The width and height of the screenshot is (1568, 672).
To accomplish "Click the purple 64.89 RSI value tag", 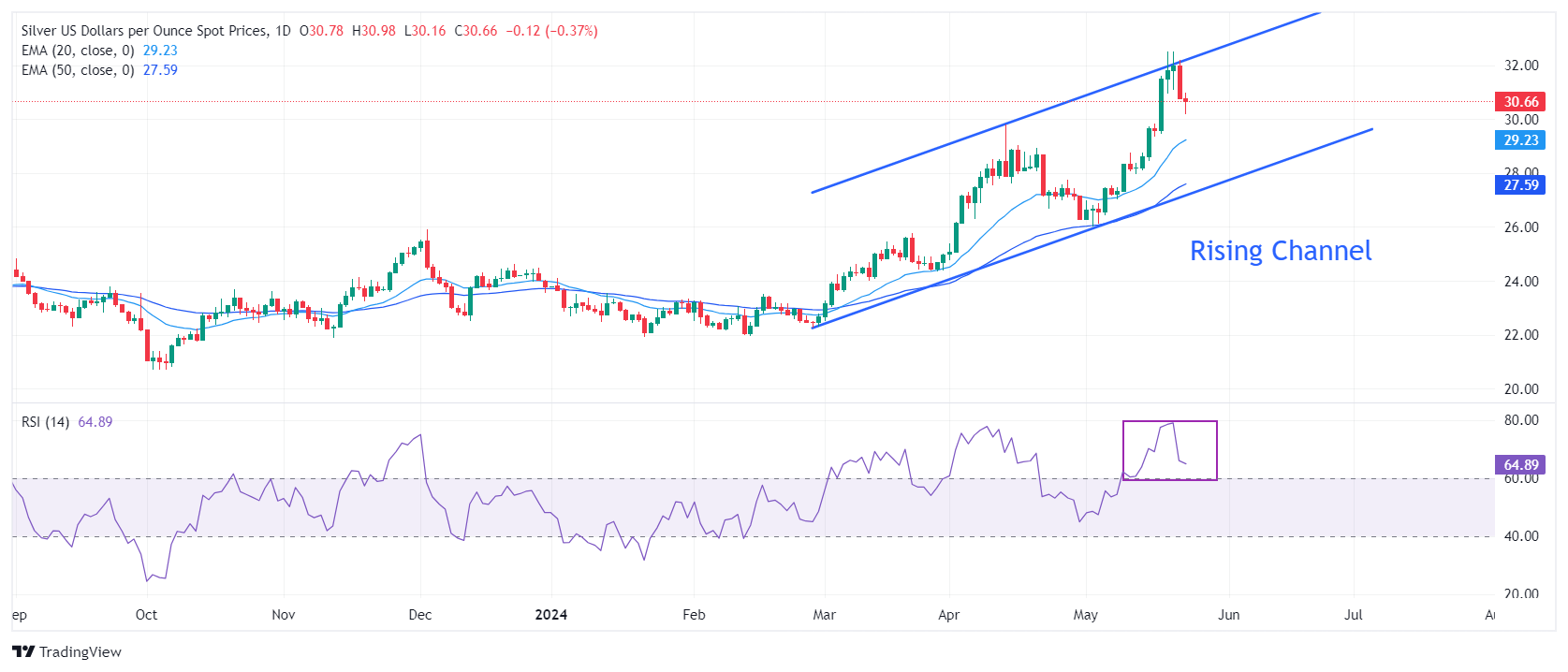I will (1519, 465).
